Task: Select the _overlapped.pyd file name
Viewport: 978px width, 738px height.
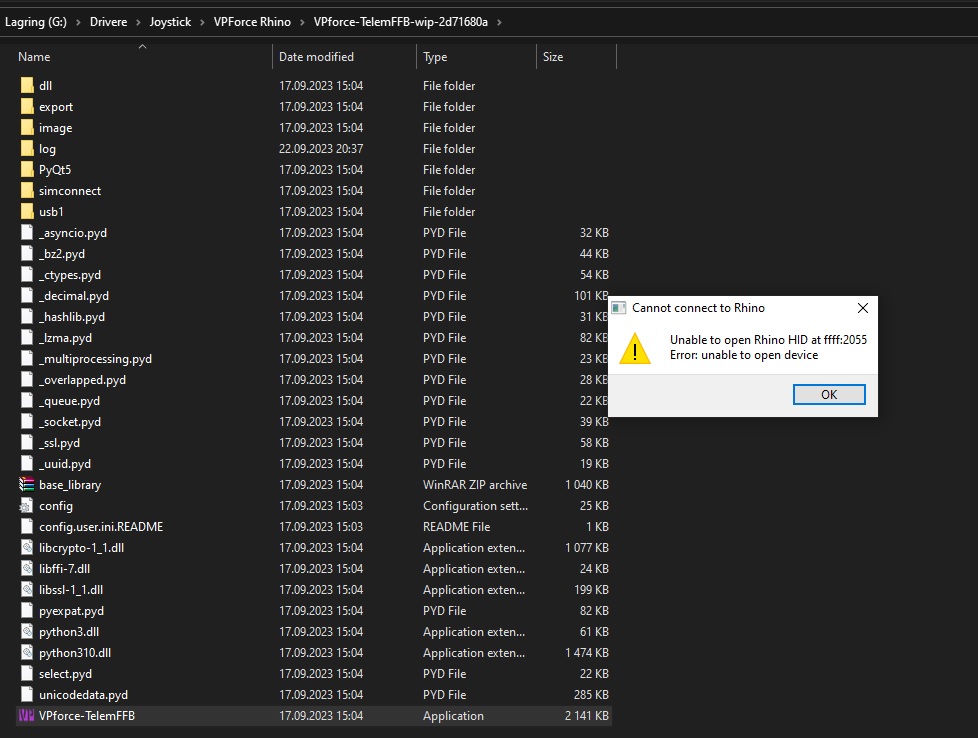Action: pyautogui.click(x=82, y=379)
